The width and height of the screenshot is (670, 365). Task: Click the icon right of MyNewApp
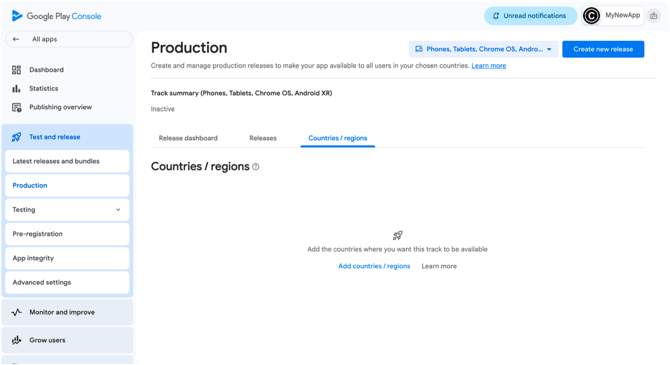(653, 16)
